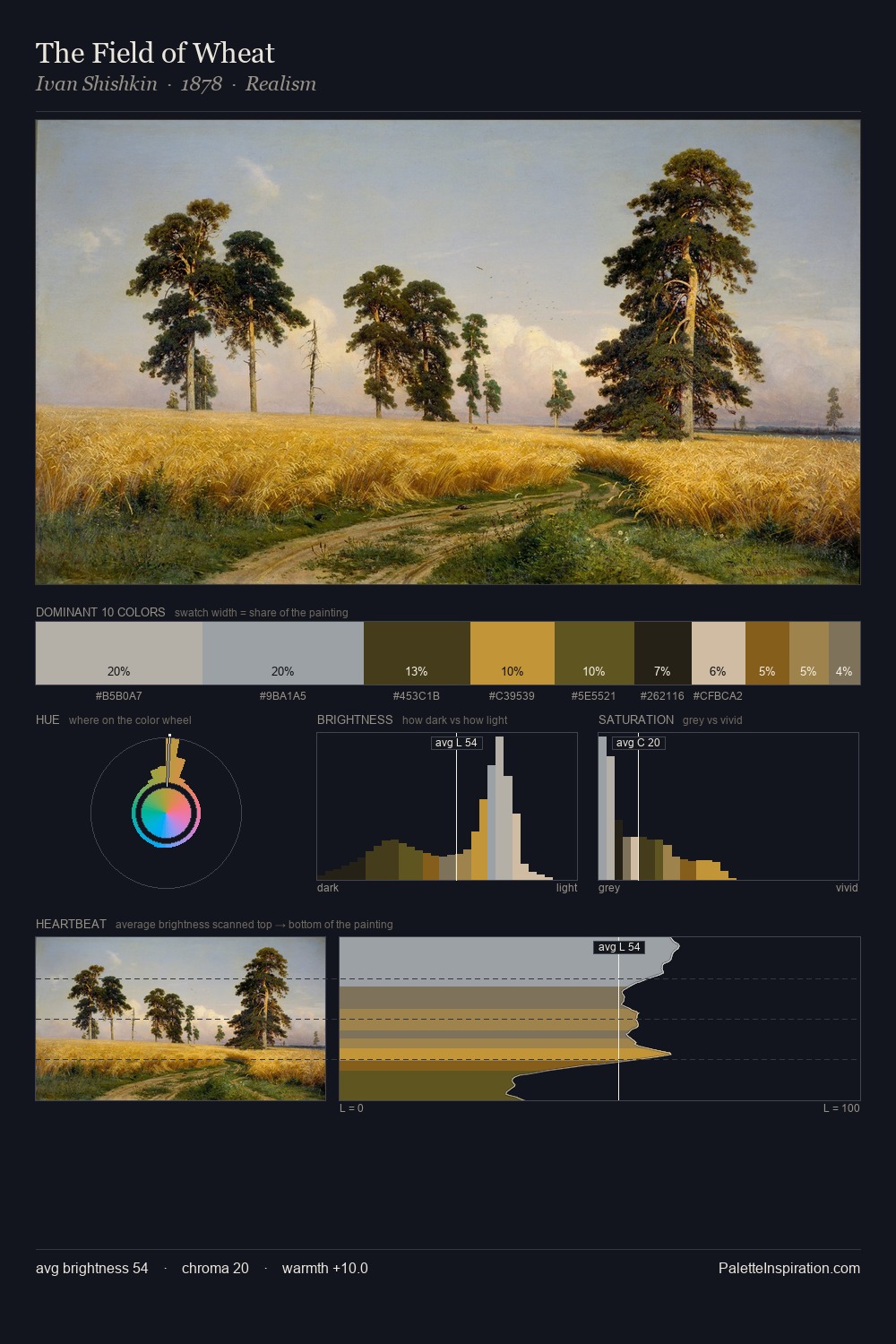Click the 'vivid' axis label
This screenshot has height=1344, width=896.
pos(847,888)
